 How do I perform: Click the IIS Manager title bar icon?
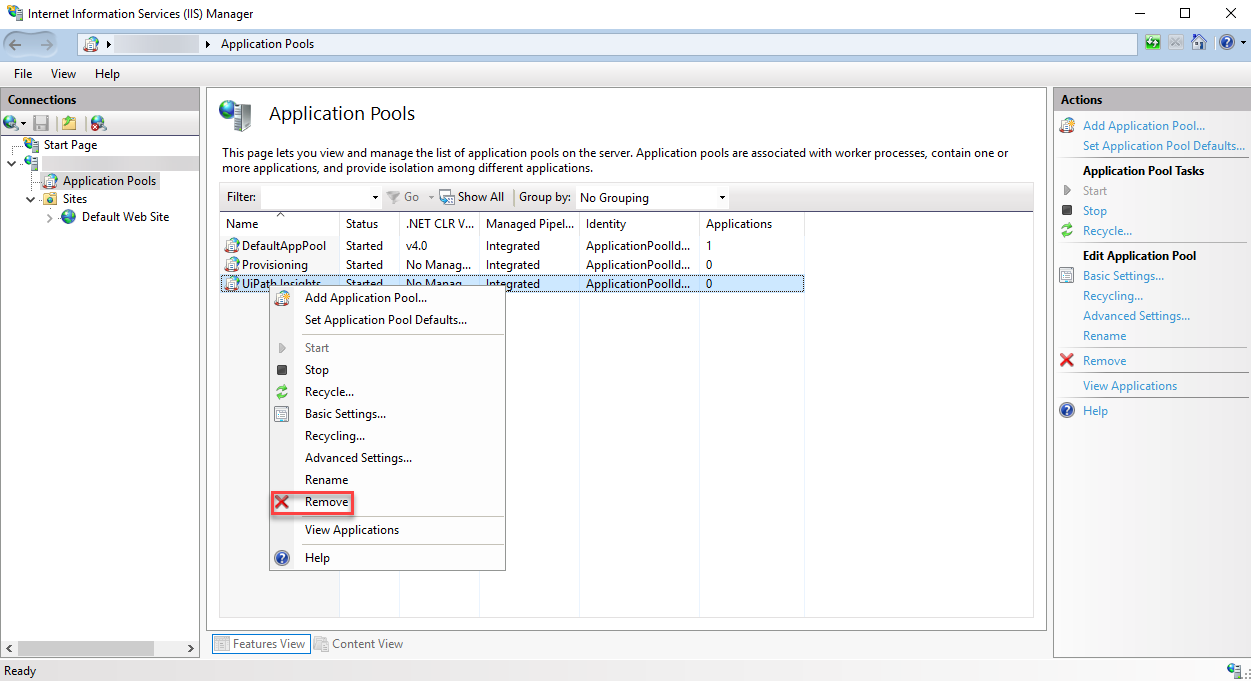[x=15, y=14]
